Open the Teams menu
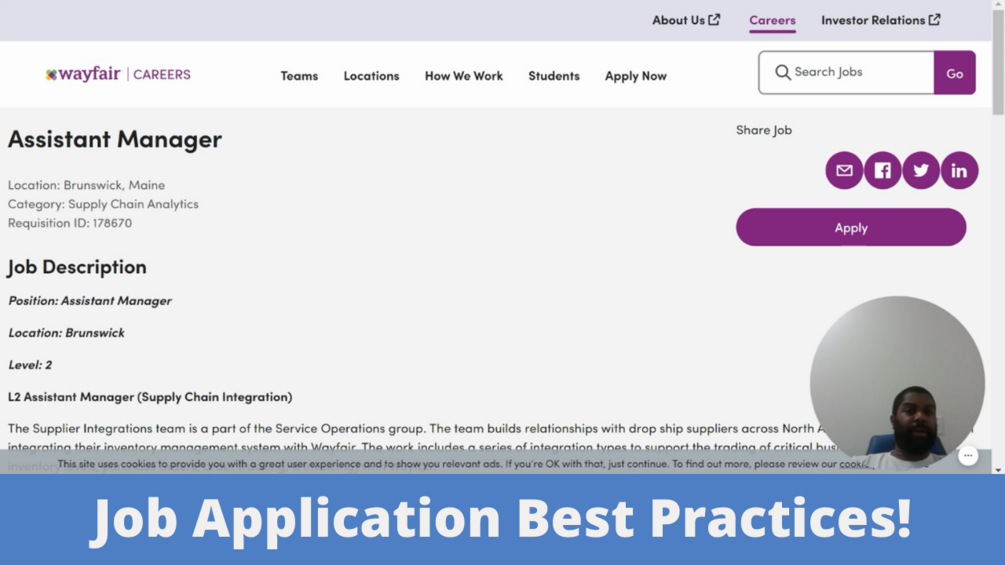1005x565 pixels. click(299, 76)
